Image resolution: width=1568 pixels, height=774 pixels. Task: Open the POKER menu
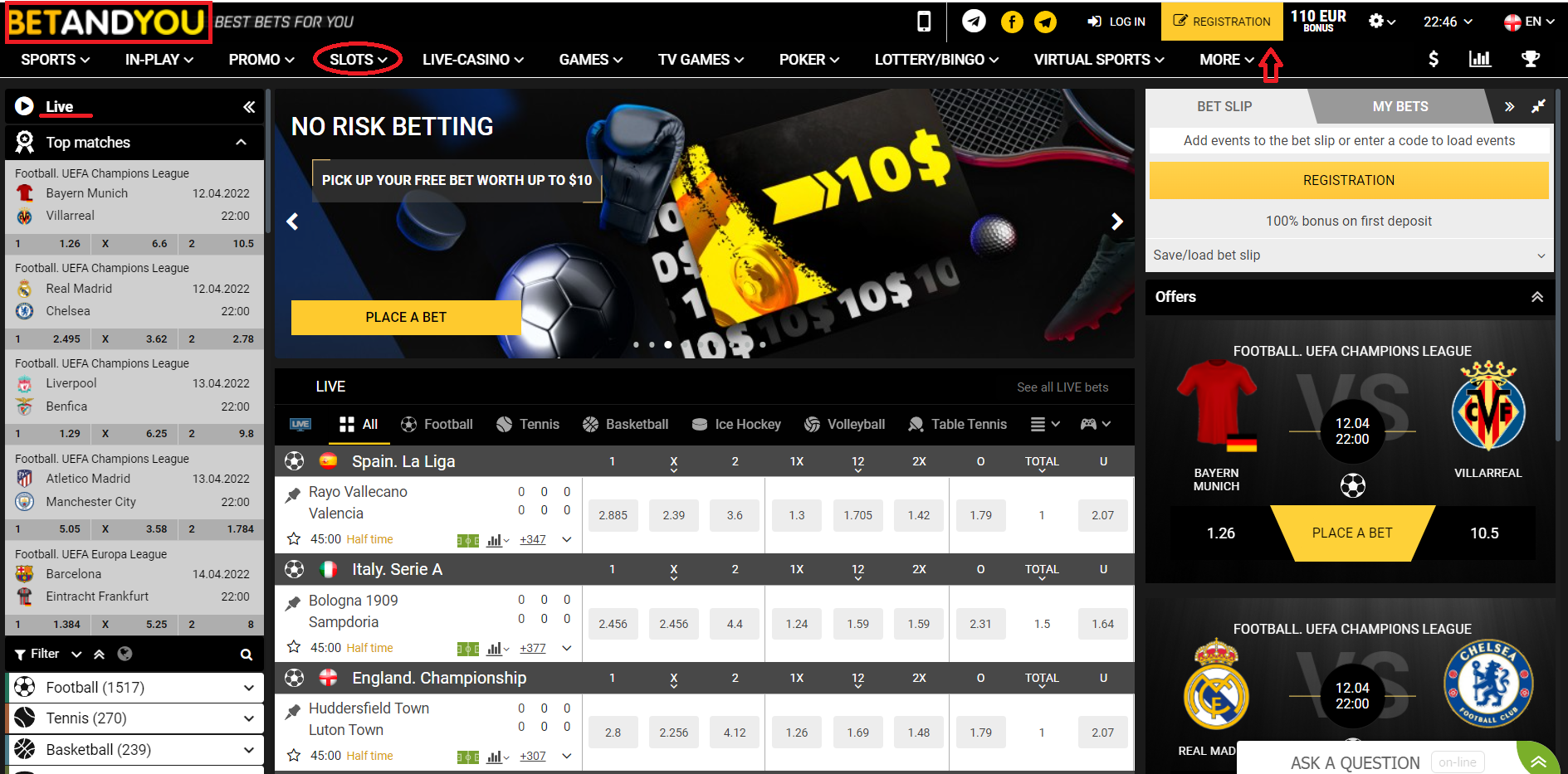[809, 60]
